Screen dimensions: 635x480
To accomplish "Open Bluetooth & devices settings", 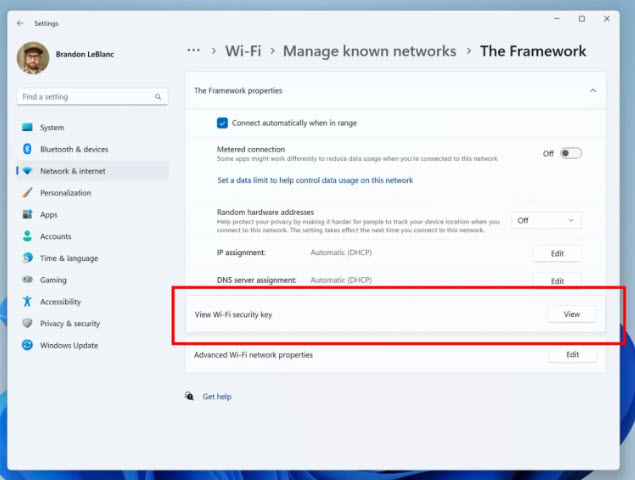I will (x=92, y=149).
